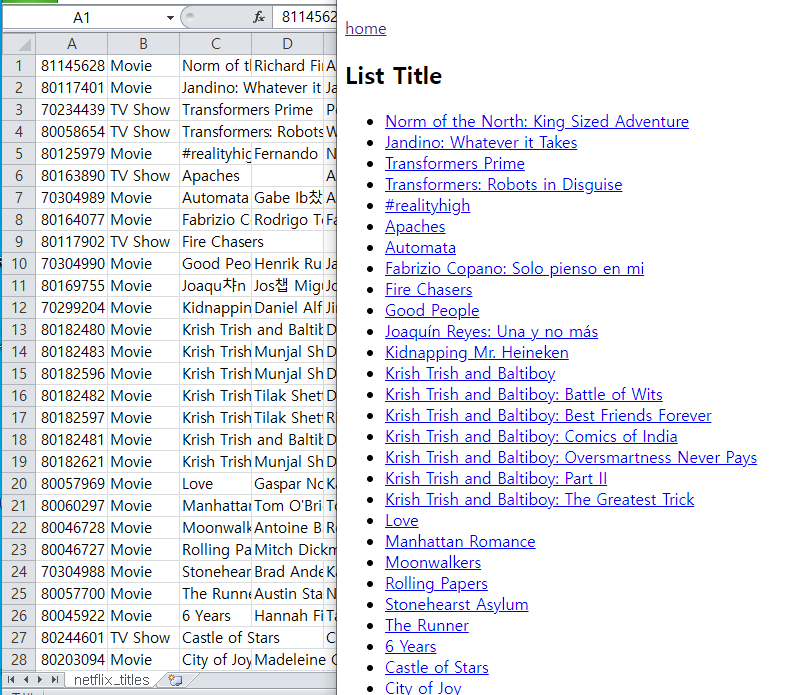
Task: Open the Apaches link
Action: coord(415,227)
